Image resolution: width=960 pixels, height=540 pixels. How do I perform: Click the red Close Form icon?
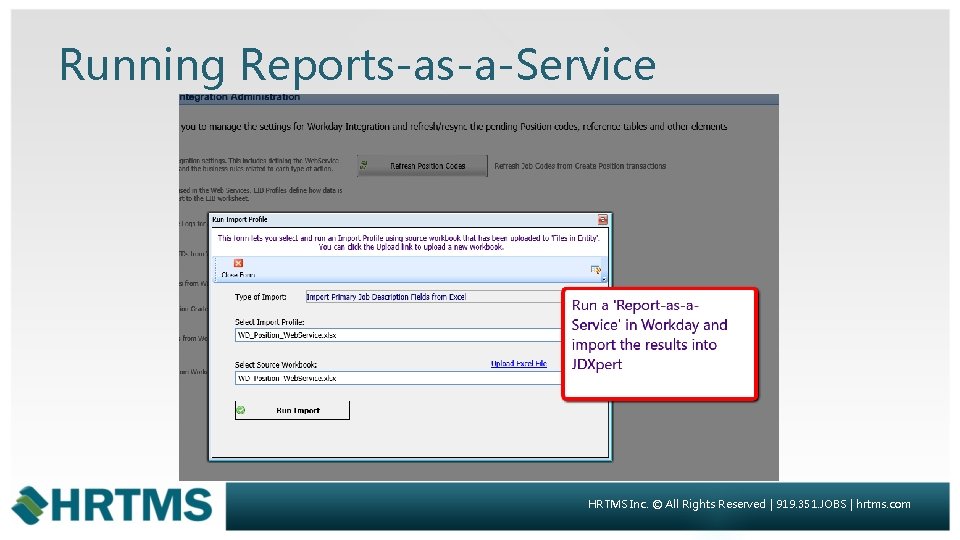238,263
